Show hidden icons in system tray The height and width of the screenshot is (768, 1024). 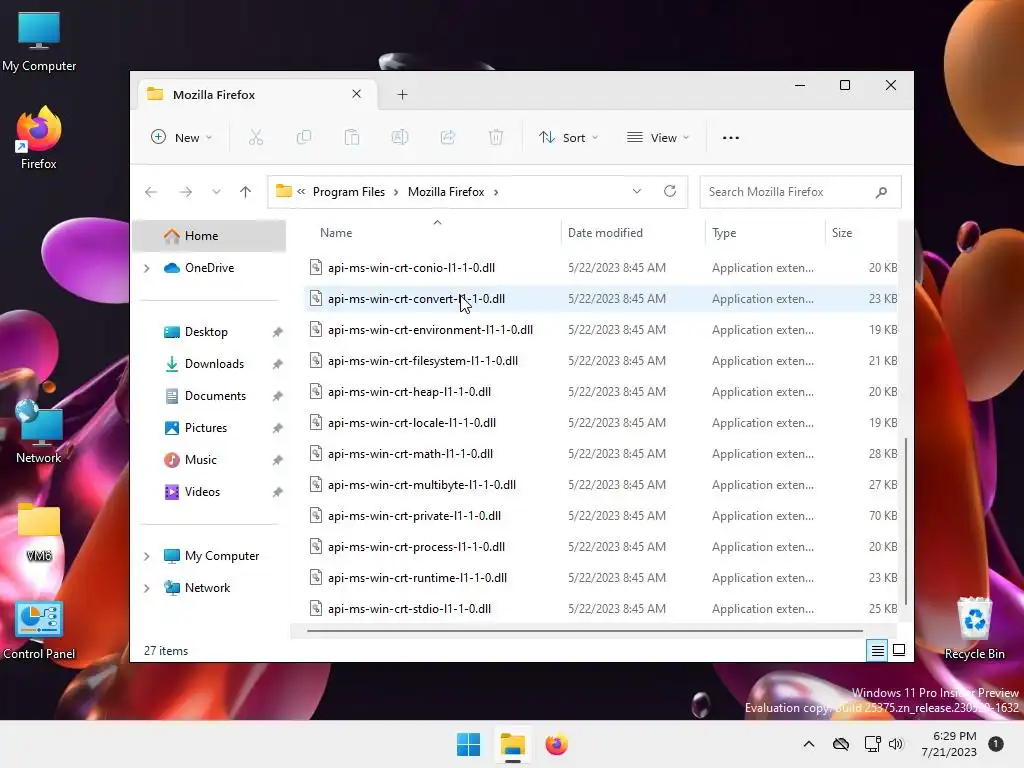click(808, 744)
